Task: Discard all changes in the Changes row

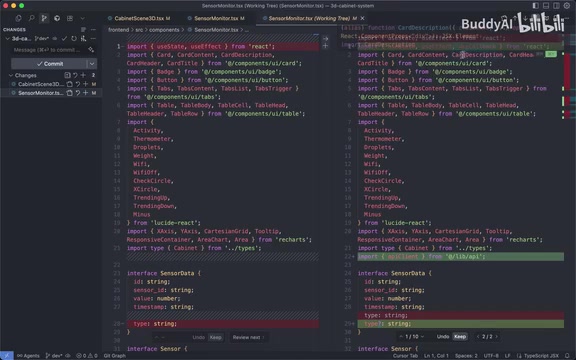Action: point(75,75)
